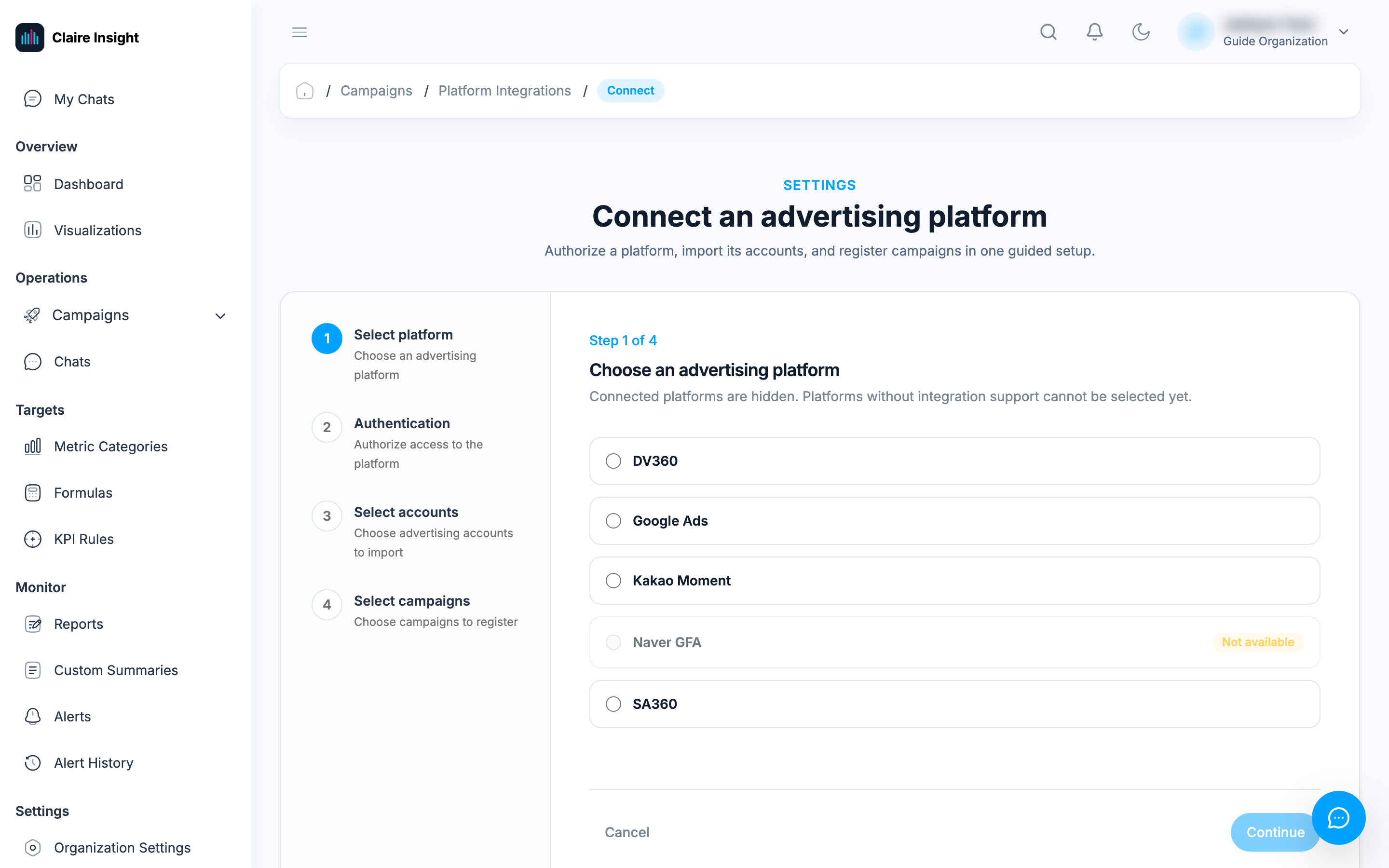
Task: Follow the Platform Integrations breadcrumb link
Action: (x=504, y=91)
